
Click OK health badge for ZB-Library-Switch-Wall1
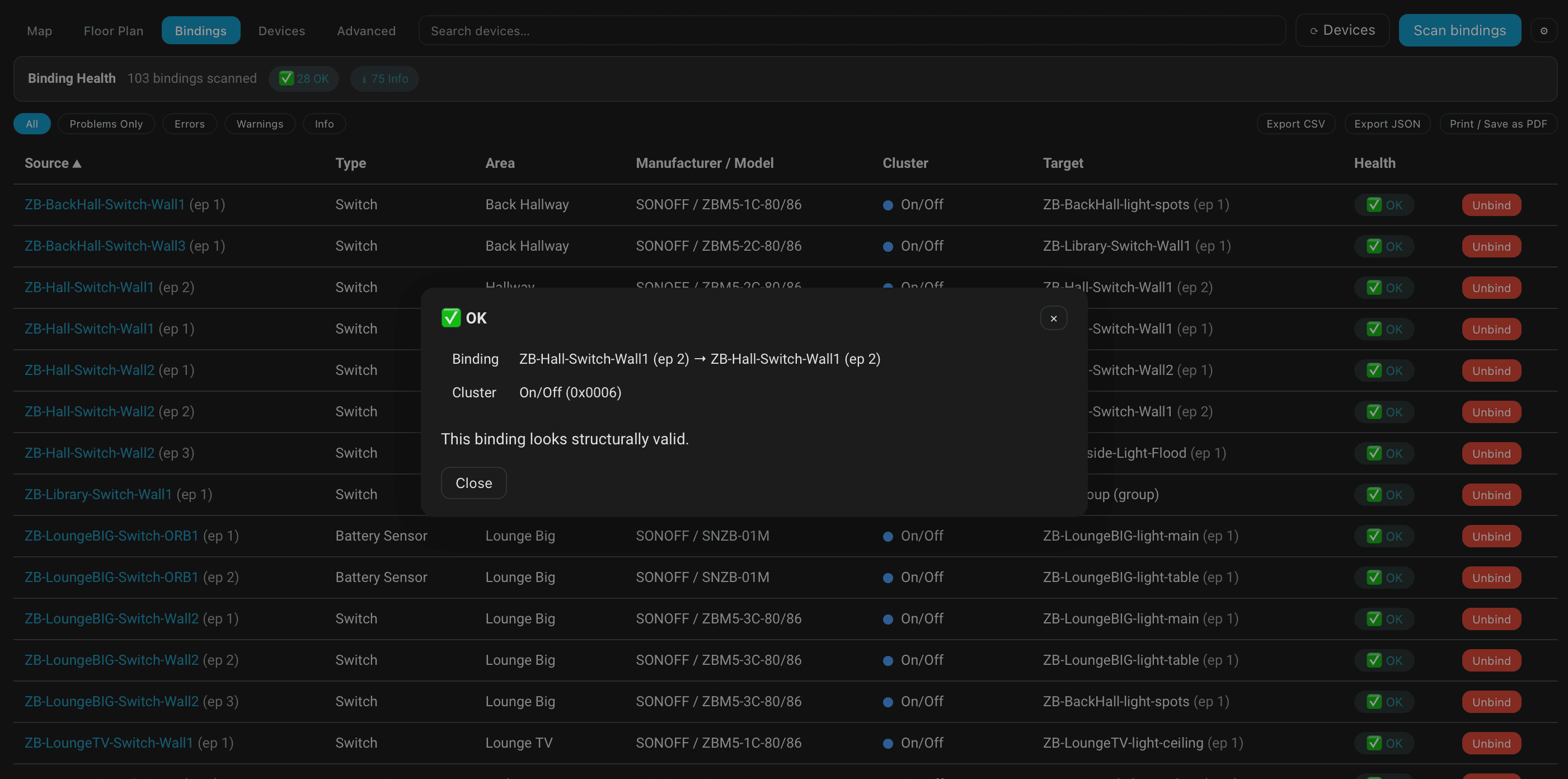point(1383,495)
